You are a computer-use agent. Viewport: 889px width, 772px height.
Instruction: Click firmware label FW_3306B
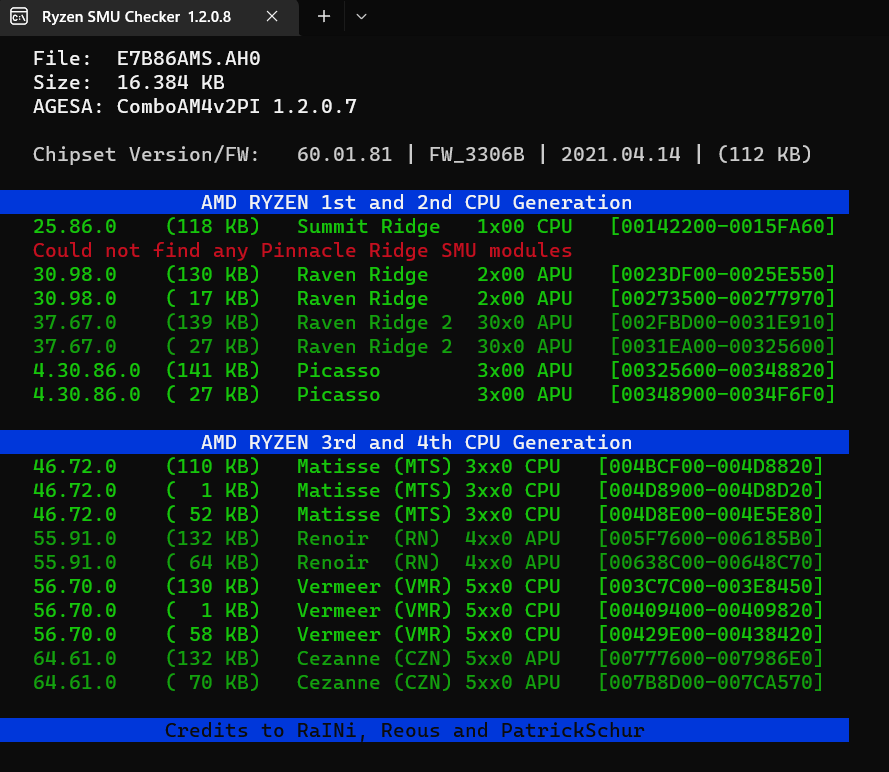click(x=476, y=154)
